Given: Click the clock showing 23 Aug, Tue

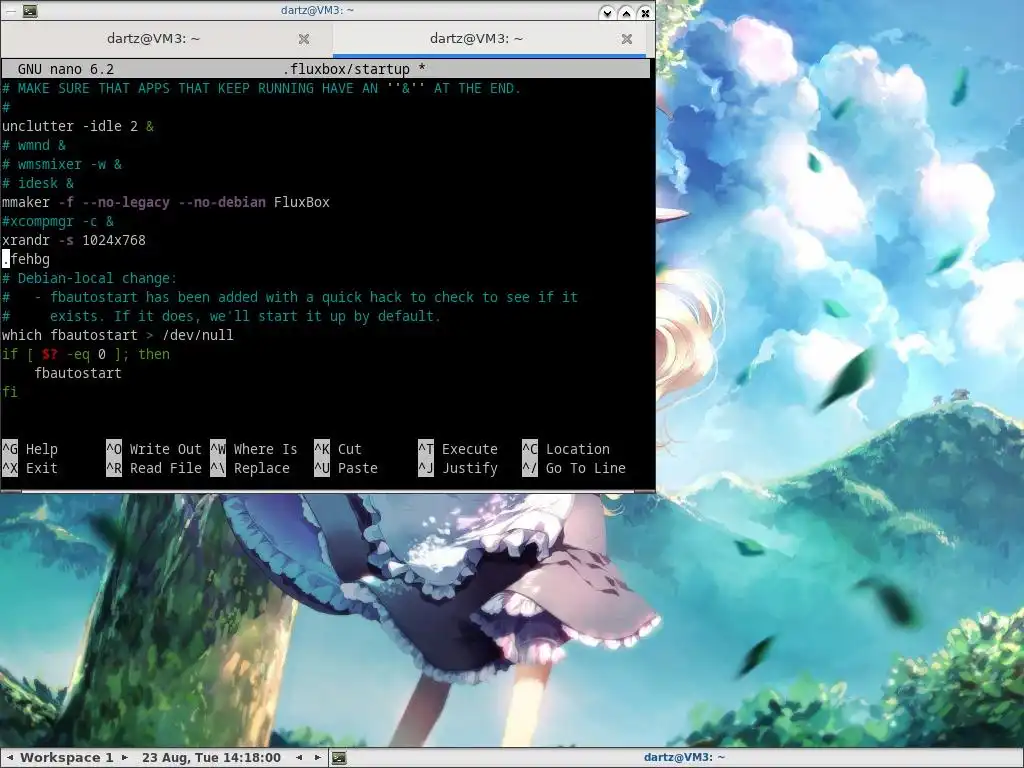Looking at the screenshot, I should click(x=212, y=758).
